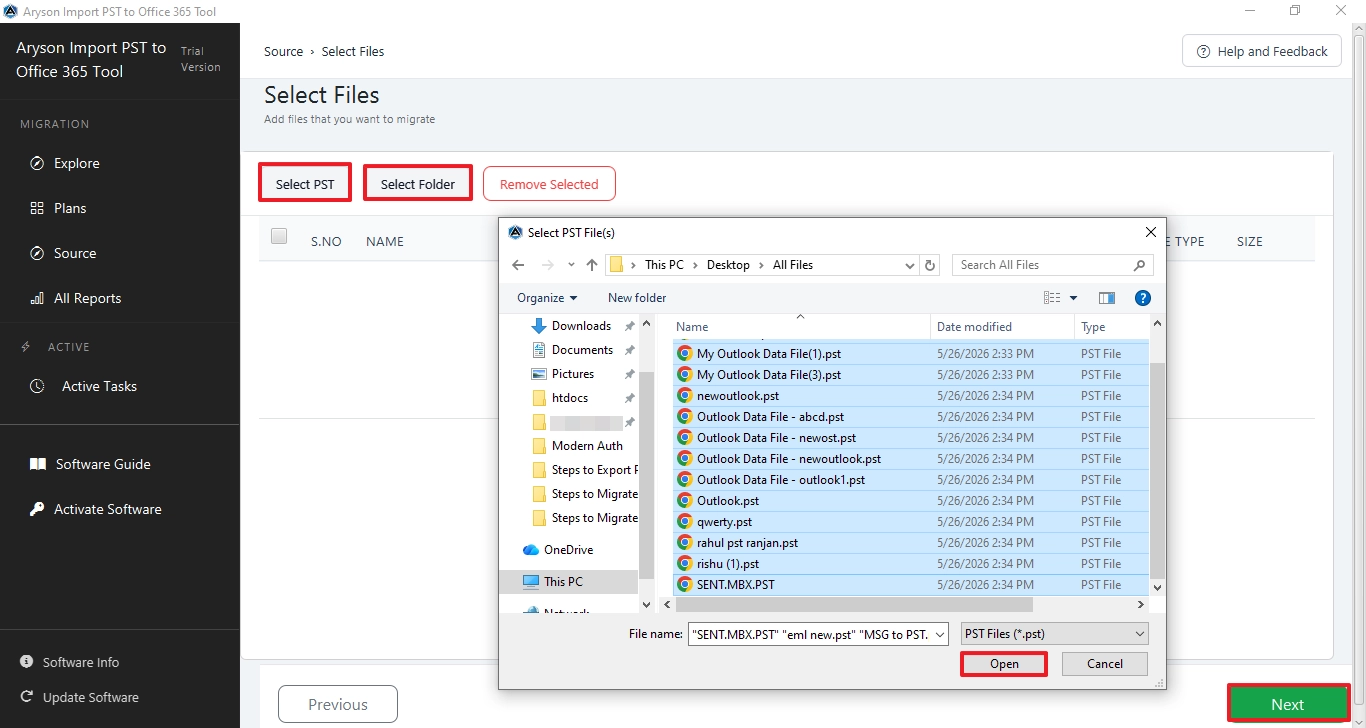Select file newoutlook.pst
This screenshot has height=728, width=1366.
[x=911, y=396]
